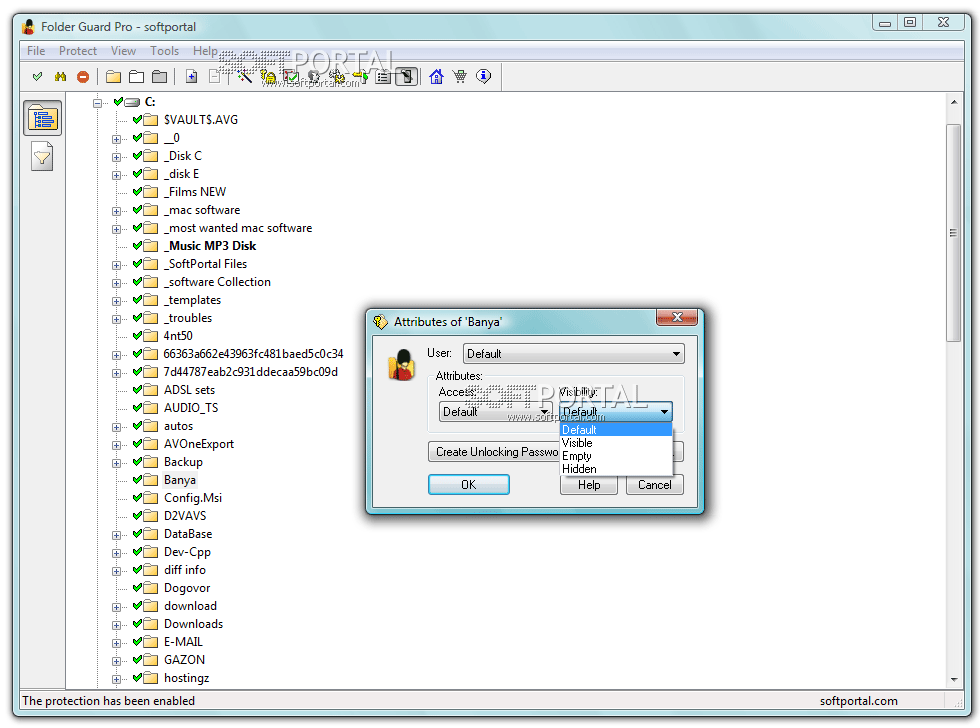Open the User dropdown in Attributes dialog

(574, 354)
